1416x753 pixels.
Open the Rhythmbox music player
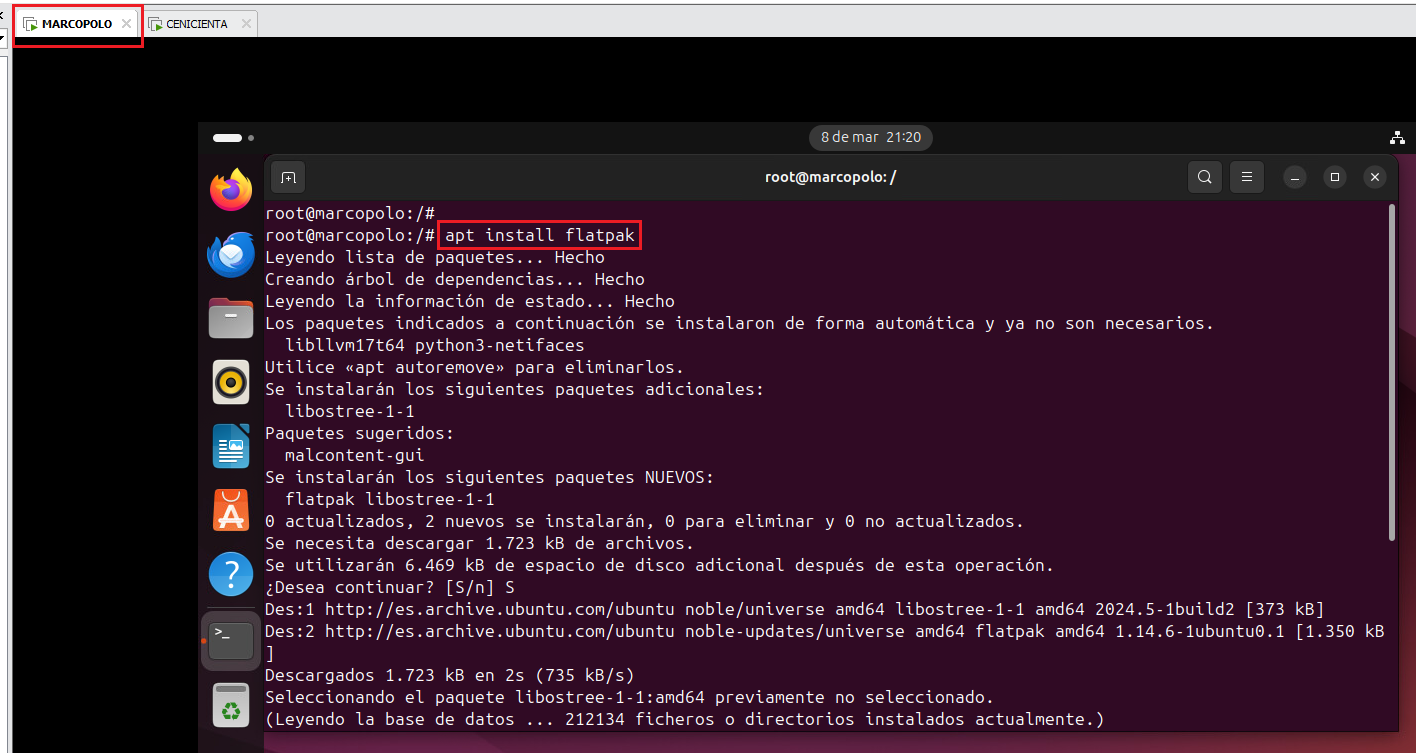(231, 382)
